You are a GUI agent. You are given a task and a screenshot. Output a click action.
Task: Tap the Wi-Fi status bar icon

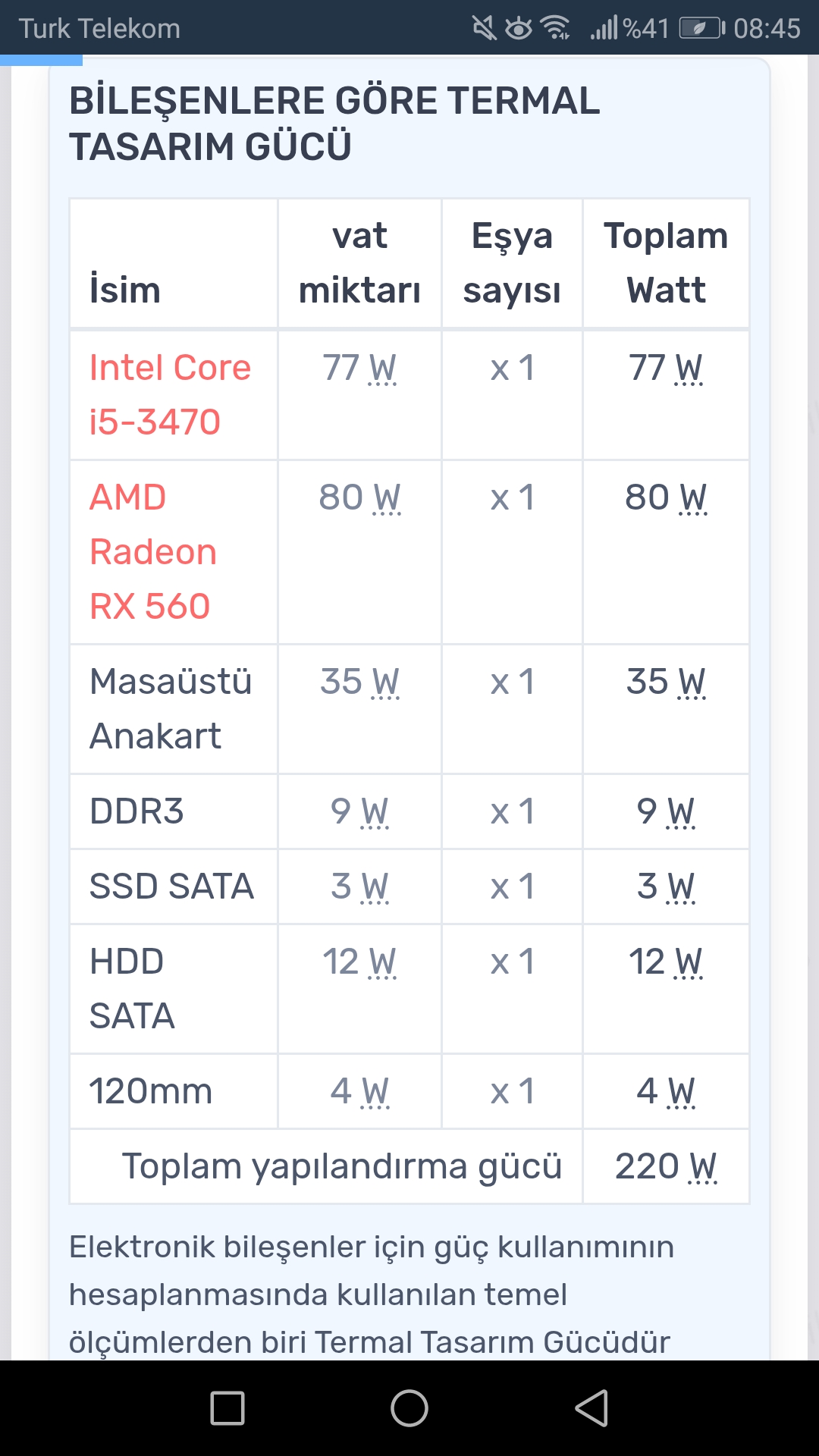point(556,28)
